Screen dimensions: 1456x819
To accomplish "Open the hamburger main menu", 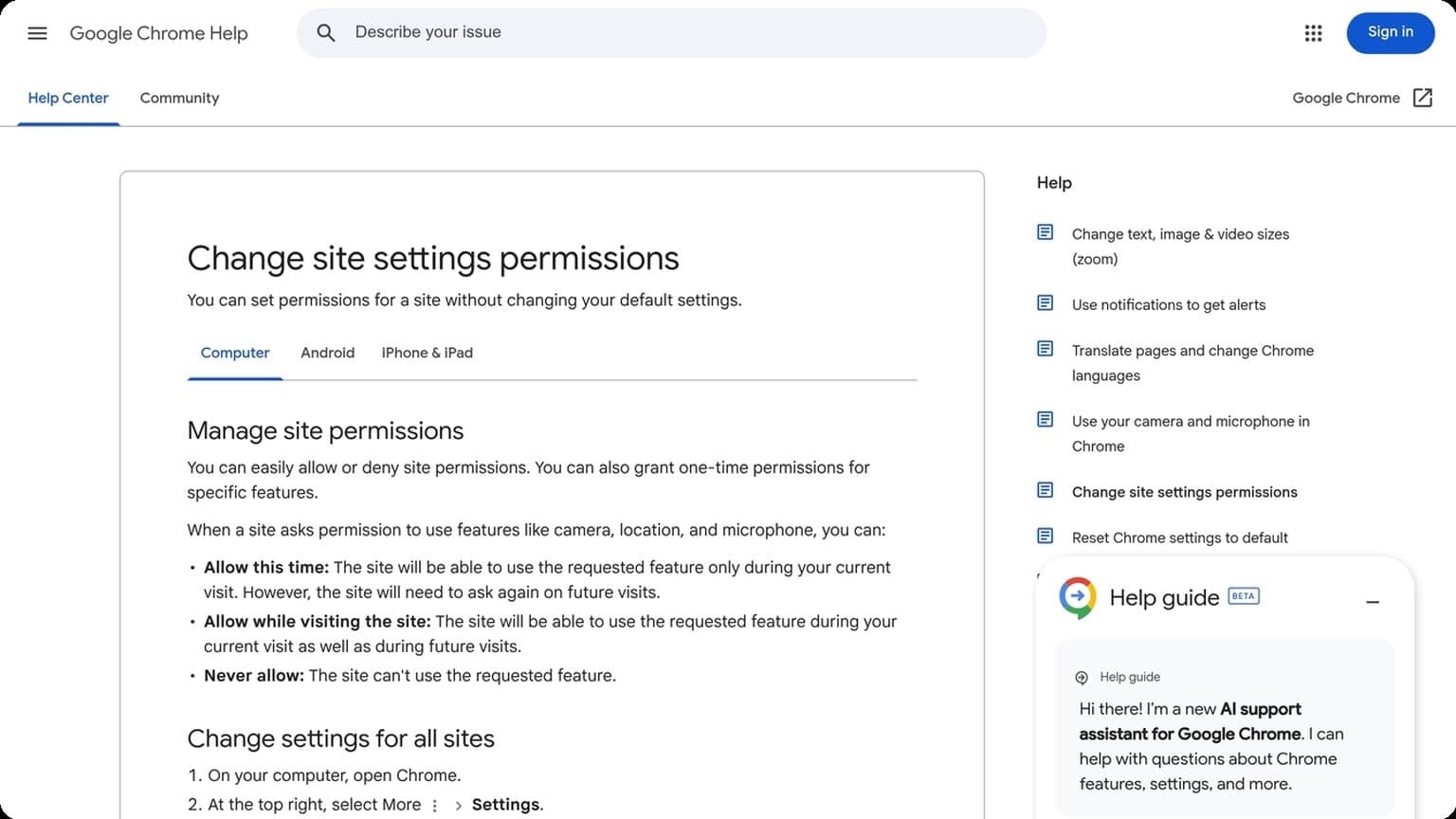I will tap(38, 33).
